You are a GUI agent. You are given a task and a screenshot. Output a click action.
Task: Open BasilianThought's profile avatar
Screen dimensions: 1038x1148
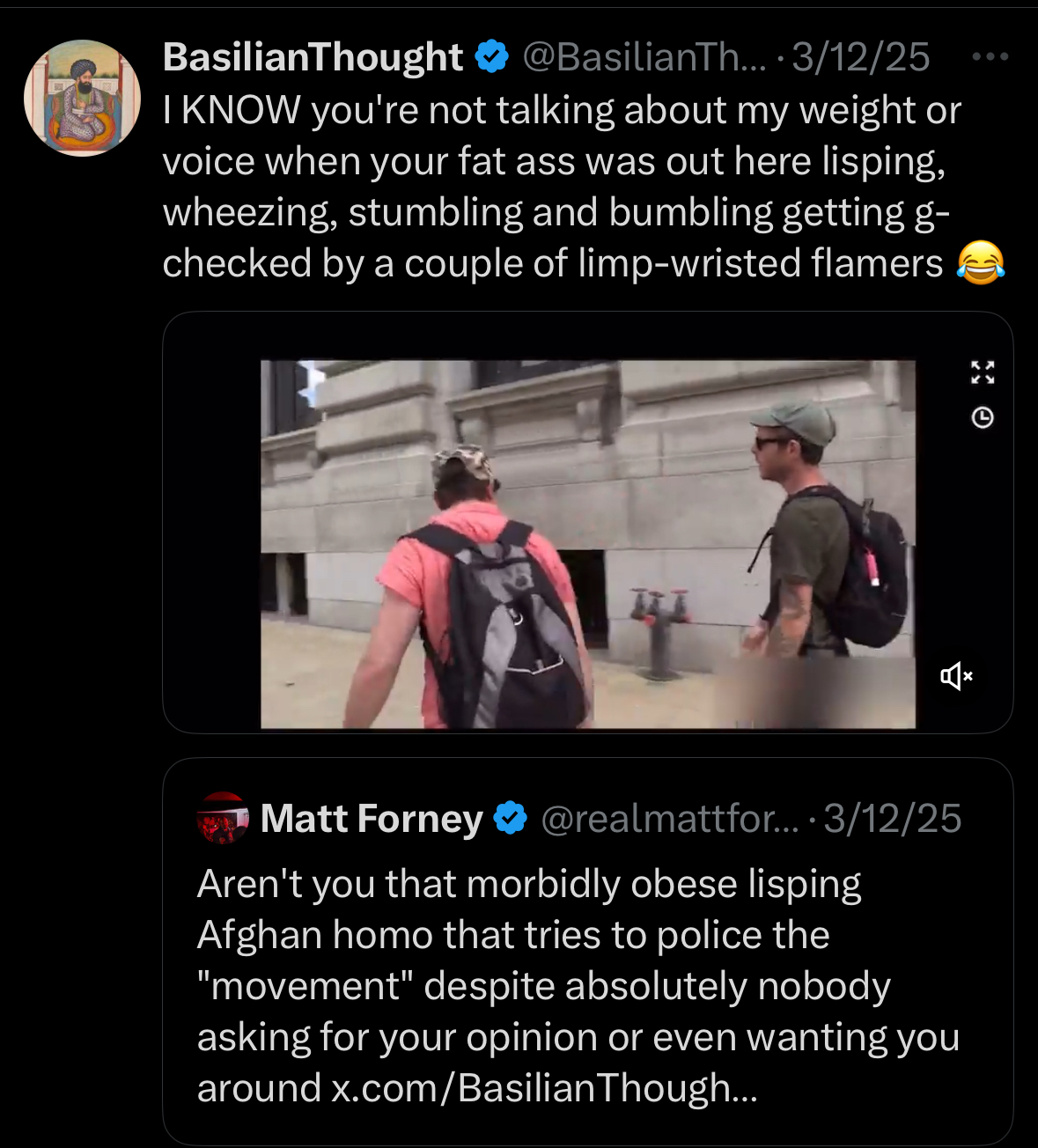coord(82,98)
